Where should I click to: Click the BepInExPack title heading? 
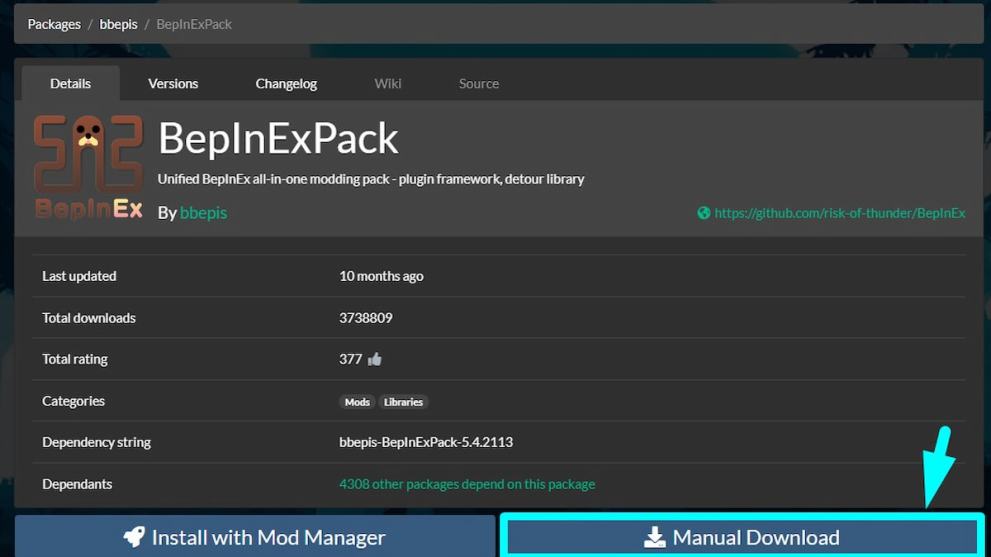[278, 138]
